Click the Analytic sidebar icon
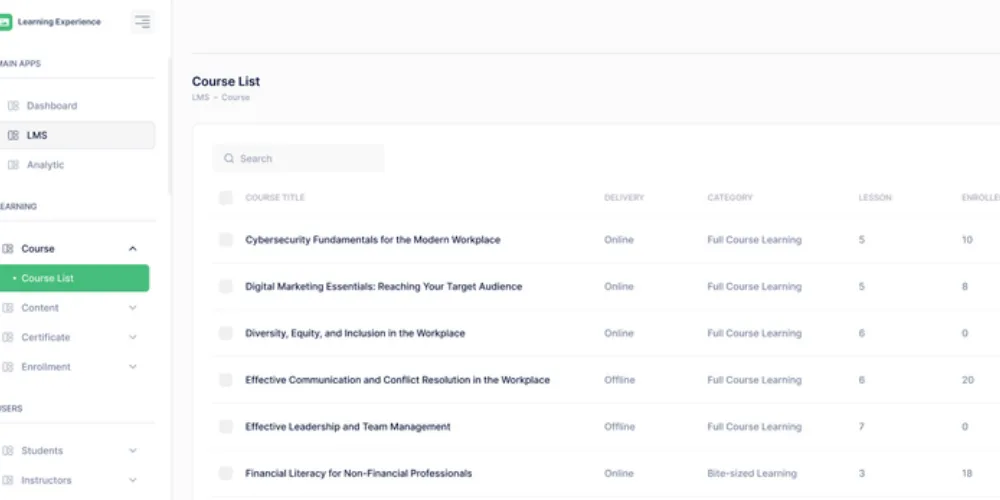Screen dimensions: 1000x500 13,165
